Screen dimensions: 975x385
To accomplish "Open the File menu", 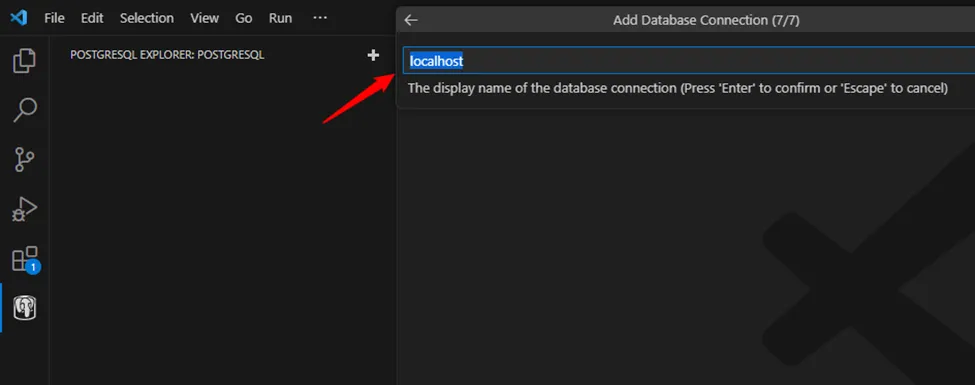I will [54, 18].
